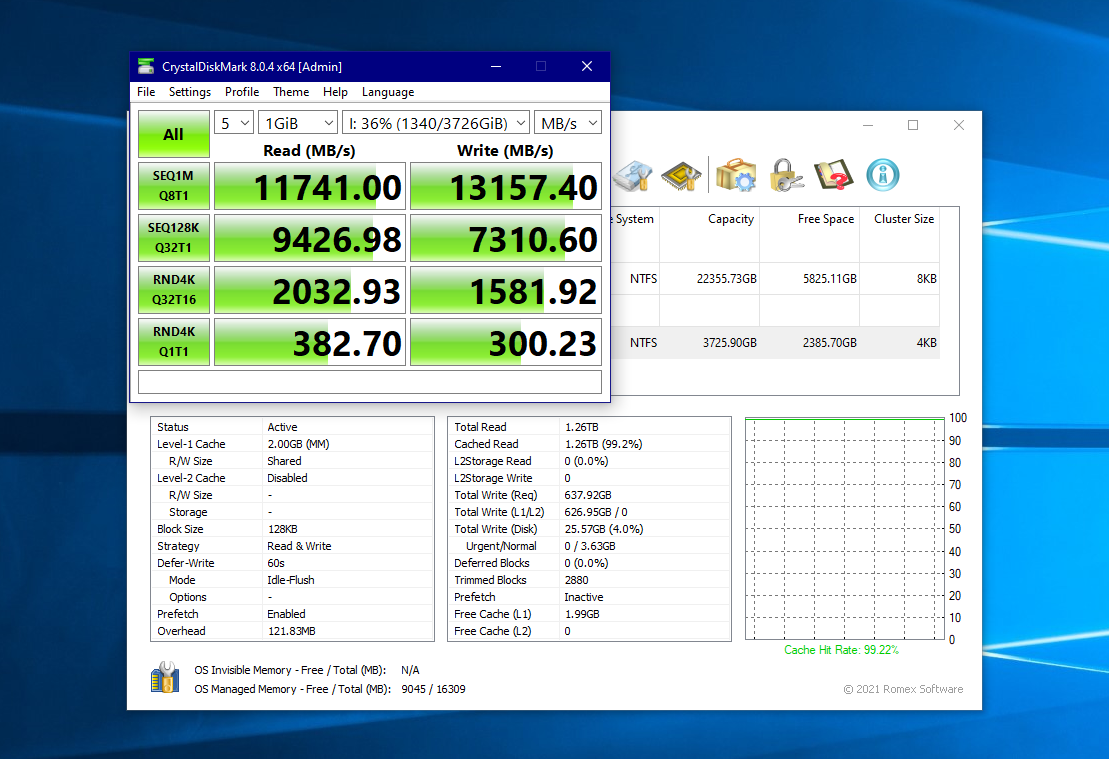1109x759 pixels.
Task: Click the Level-1 Cache value 2.00GB (MM)
Action: pyautogui.click(x=298, y=444)
